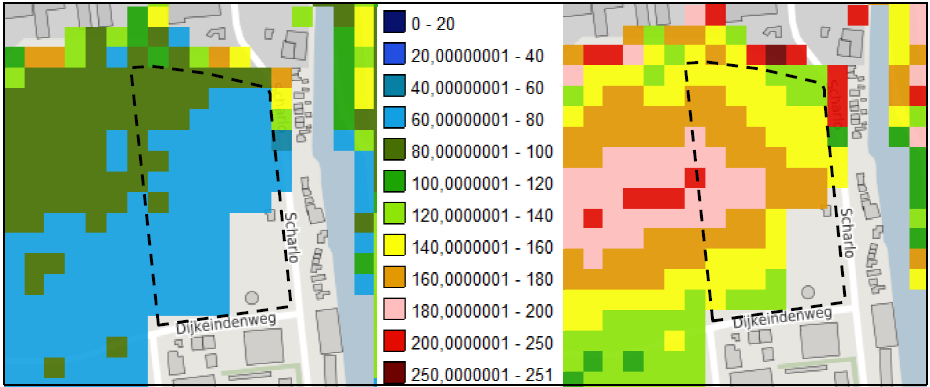930x387 pixels.
Task: Click the 160,0000001 - 180 orange swatch
Action: pyautogui.click(x=393, y=279)
